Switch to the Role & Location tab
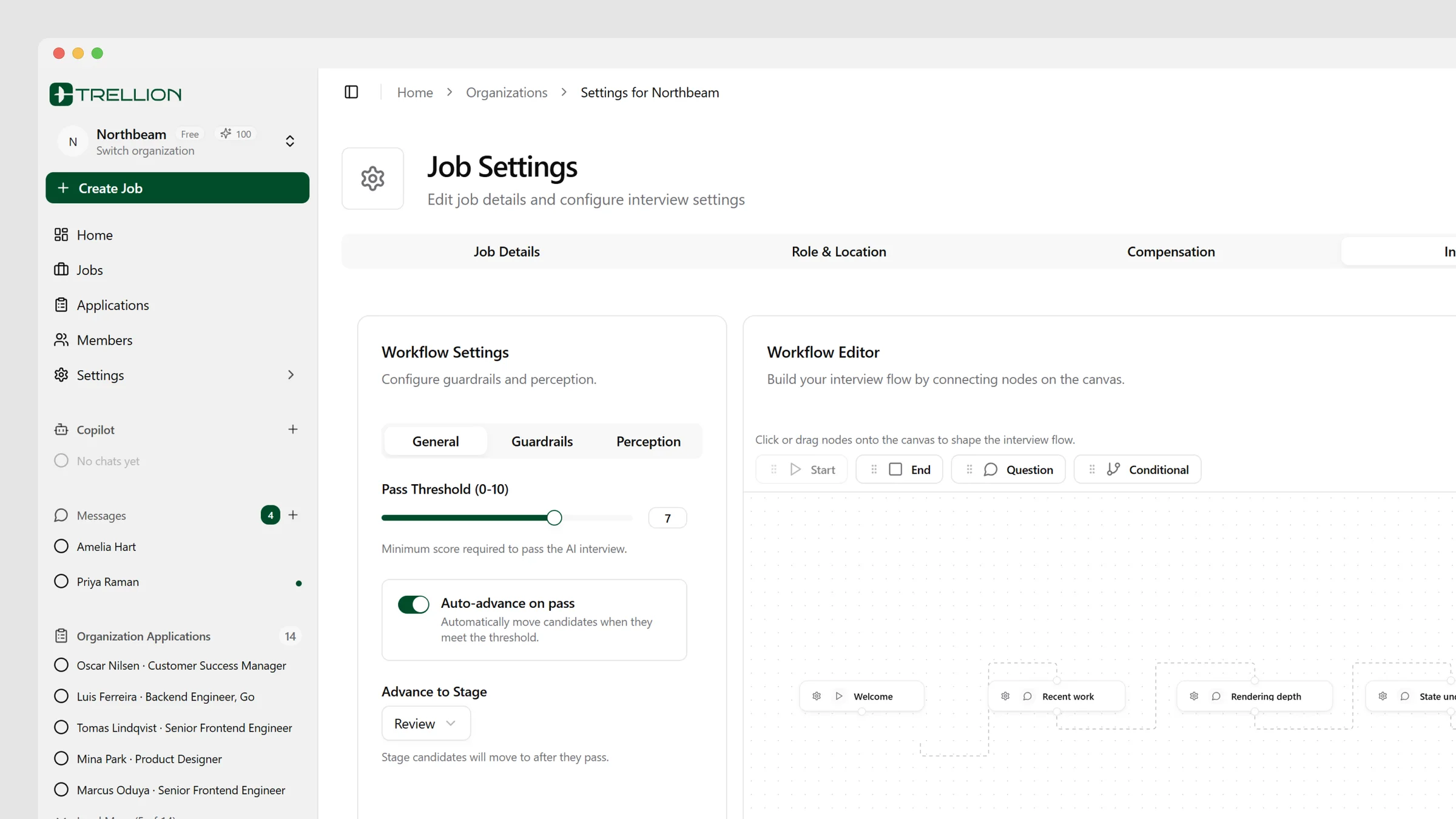The image size is (1456, 819). [838, 252]
